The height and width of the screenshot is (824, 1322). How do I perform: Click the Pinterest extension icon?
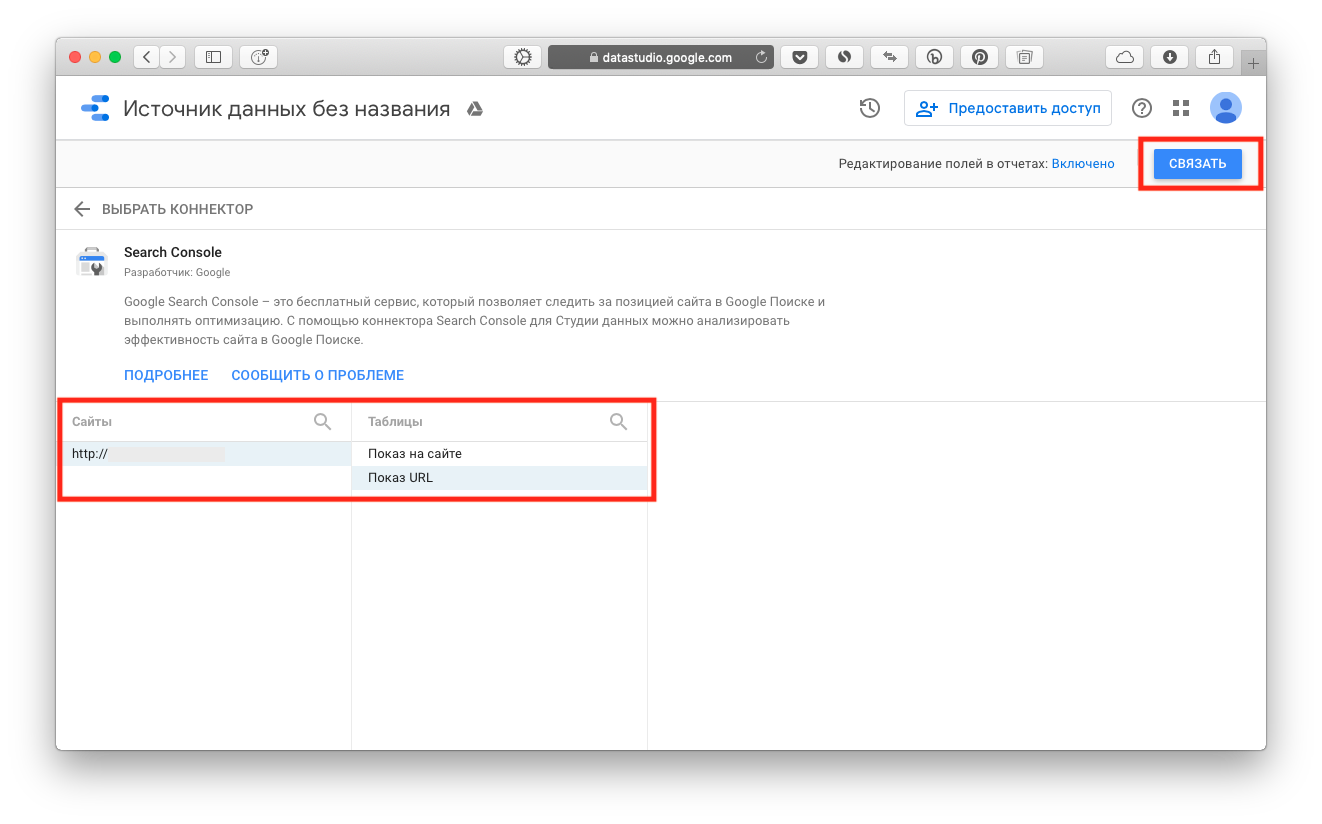point(979,57)
